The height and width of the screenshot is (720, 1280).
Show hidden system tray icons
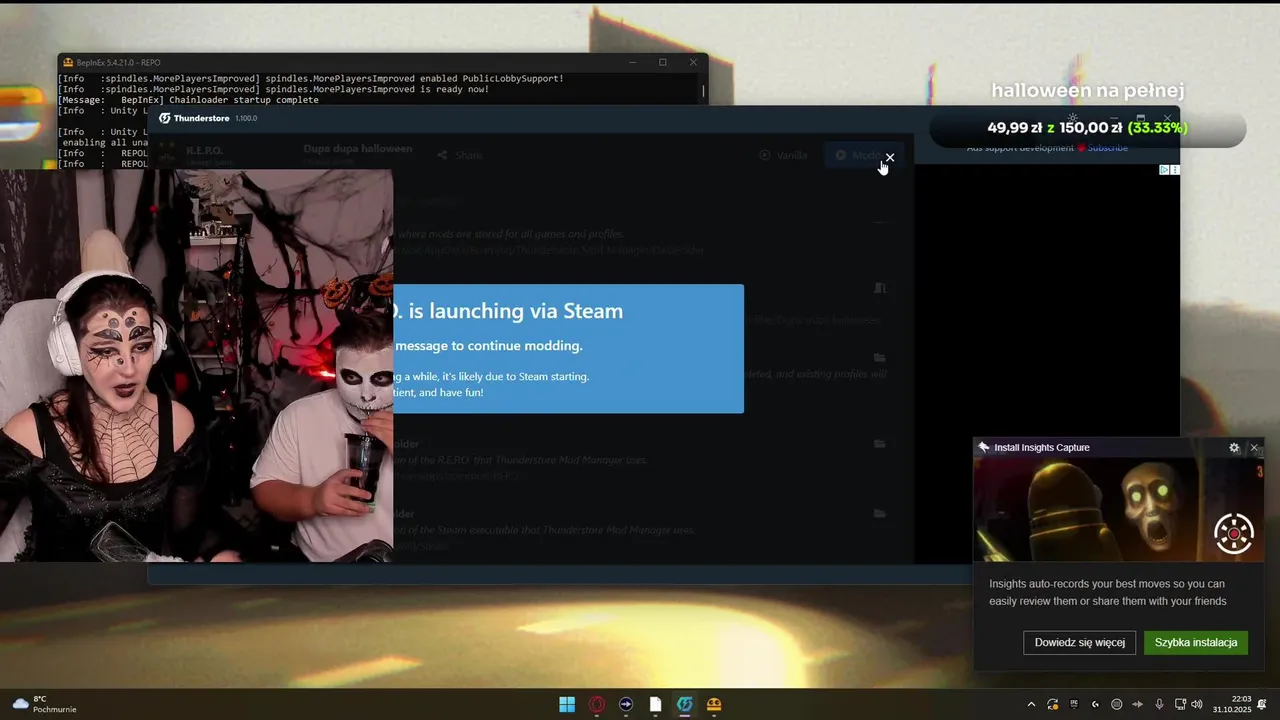click(x=1031, y=704)
